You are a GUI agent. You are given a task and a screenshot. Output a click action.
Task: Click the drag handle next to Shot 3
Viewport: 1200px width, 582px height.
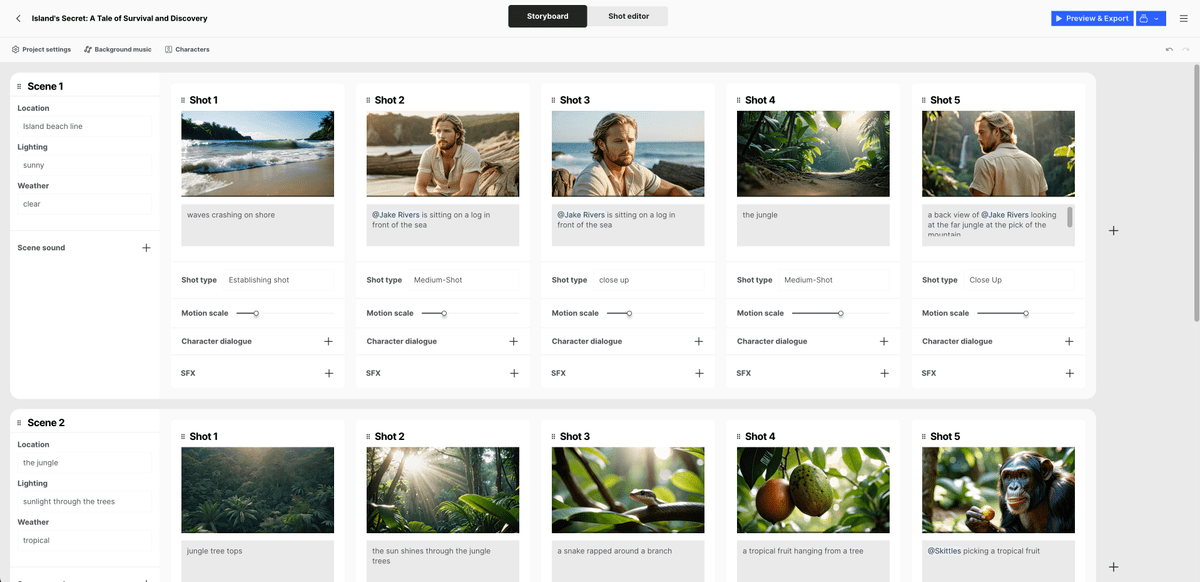coord(553,99)
